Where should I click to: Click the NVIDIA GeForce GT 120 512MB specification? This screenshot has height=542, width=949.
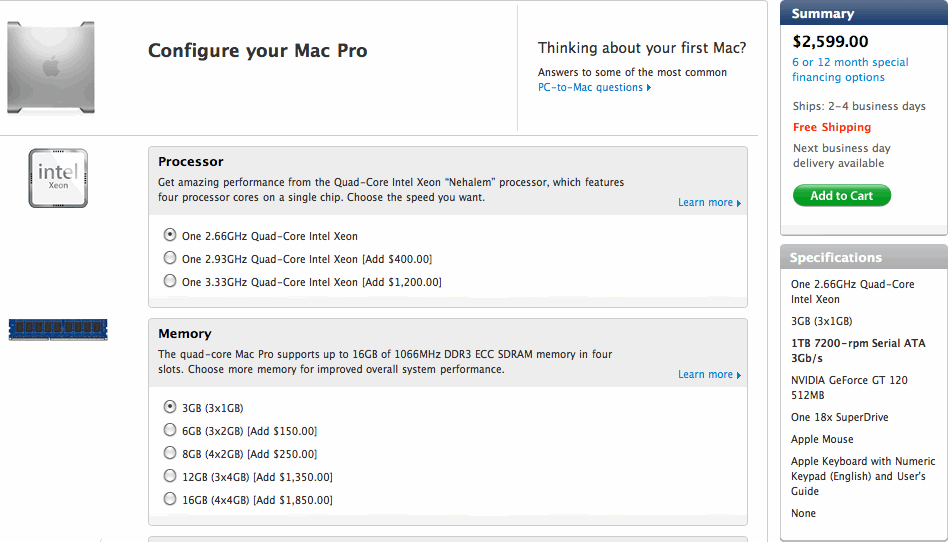(x=849, y=388)
